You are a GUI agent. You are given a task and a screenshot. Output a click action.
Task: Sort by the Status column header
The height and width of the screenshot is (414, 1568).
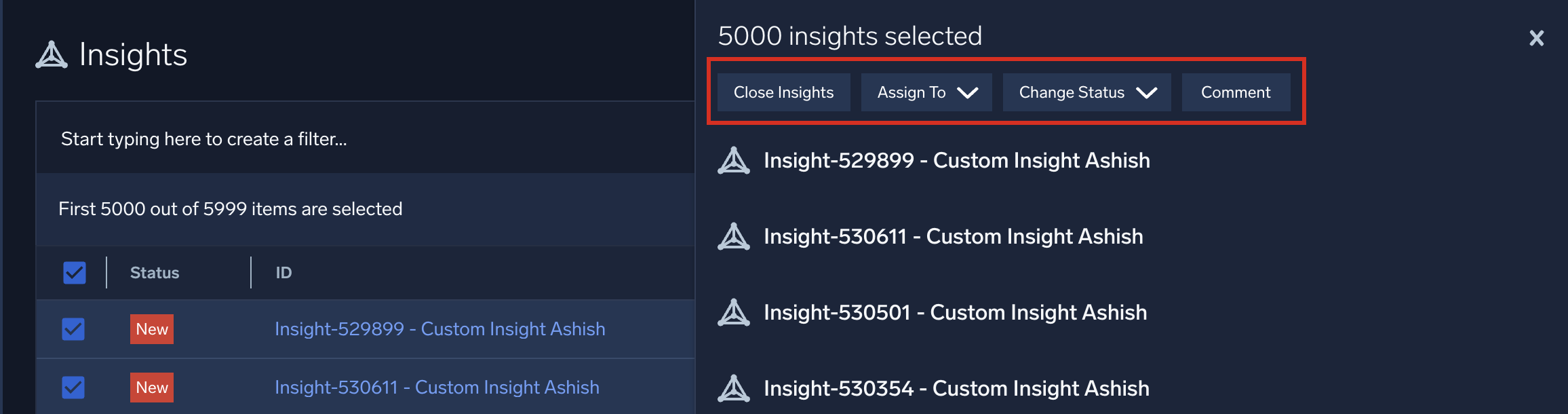pyautogui.click(x=155, y=273)
